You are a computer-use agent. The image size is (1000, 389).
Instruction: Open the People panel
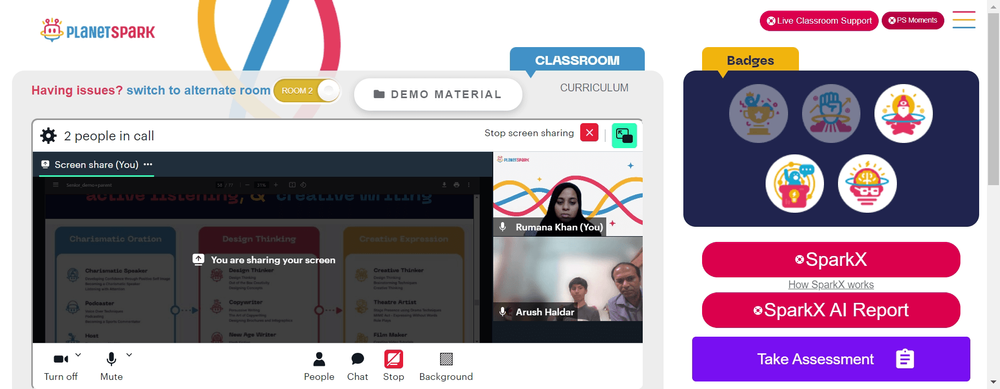[319, 367]
